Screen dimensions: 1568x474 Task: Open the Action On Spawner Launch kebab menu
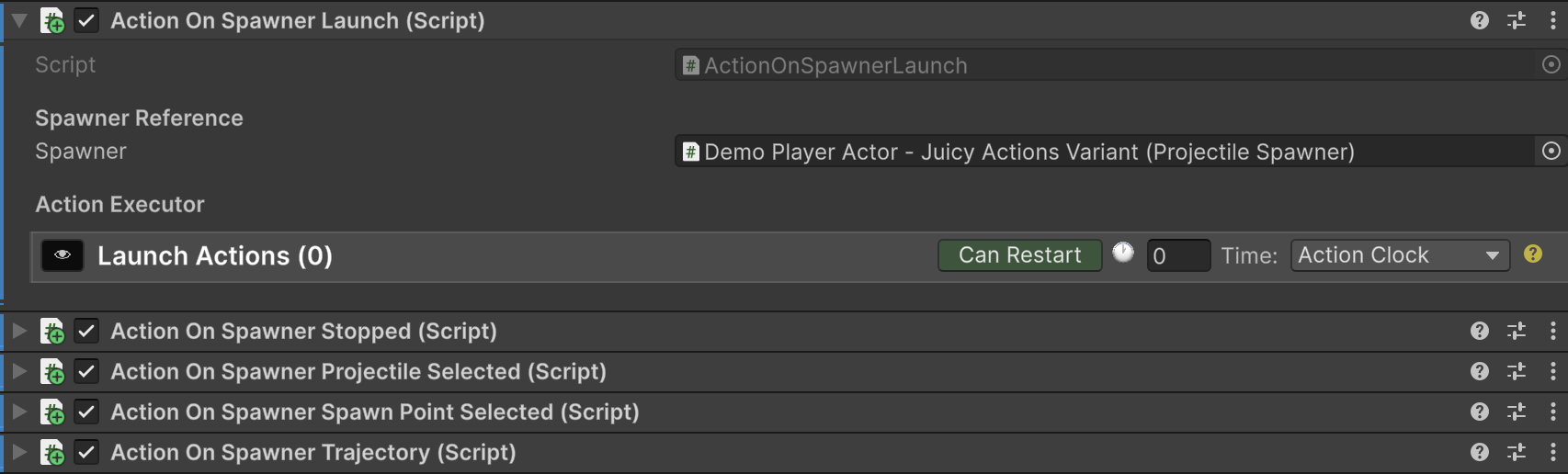(x=1552, y=20)
